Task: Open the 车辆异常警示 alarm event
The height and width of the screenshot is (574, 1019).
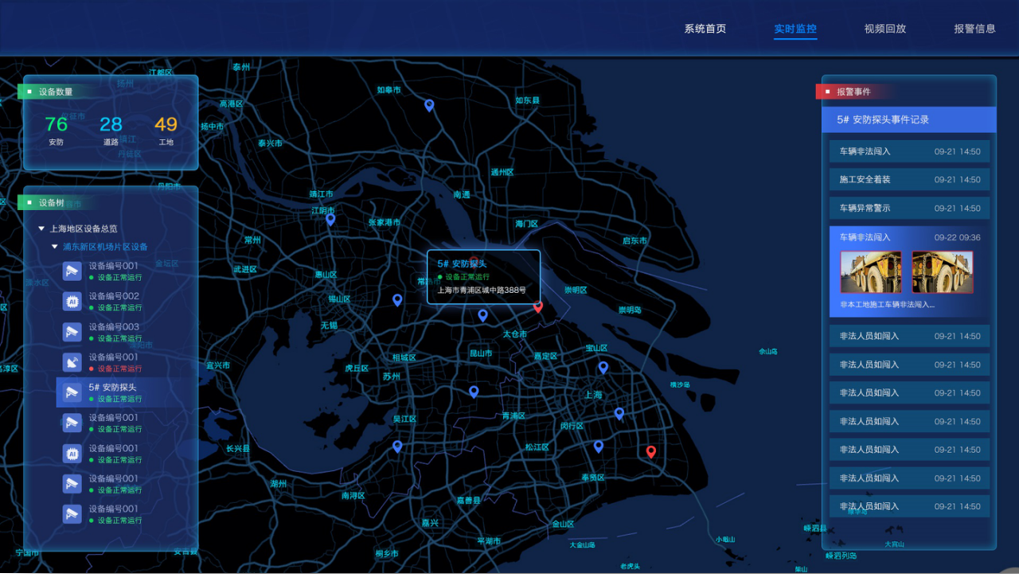Action: coord(909,208)
